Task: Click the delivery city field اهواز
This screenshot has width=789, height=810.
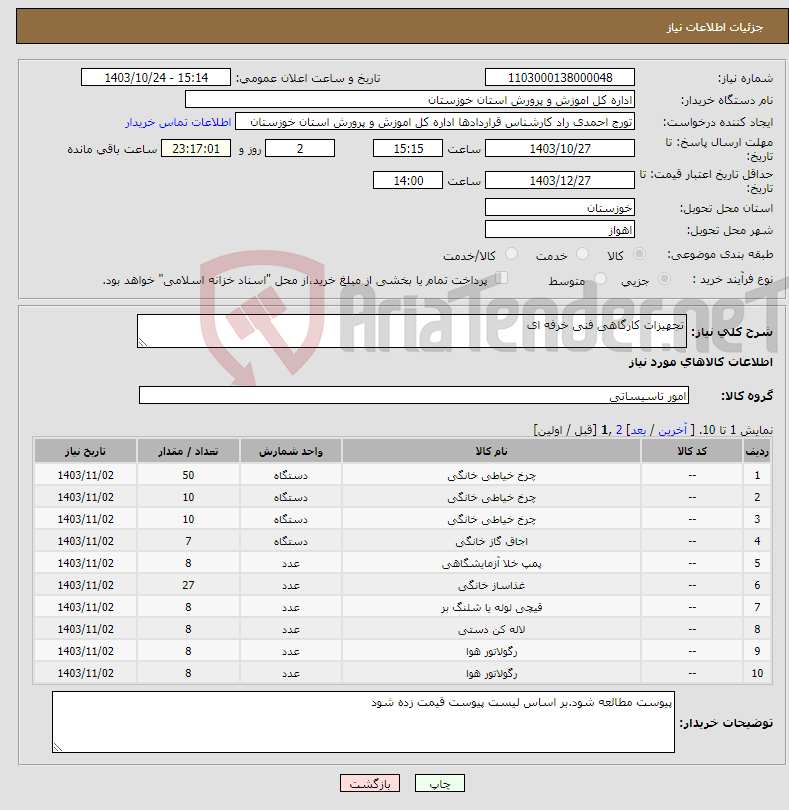Action: click(560, 229)
